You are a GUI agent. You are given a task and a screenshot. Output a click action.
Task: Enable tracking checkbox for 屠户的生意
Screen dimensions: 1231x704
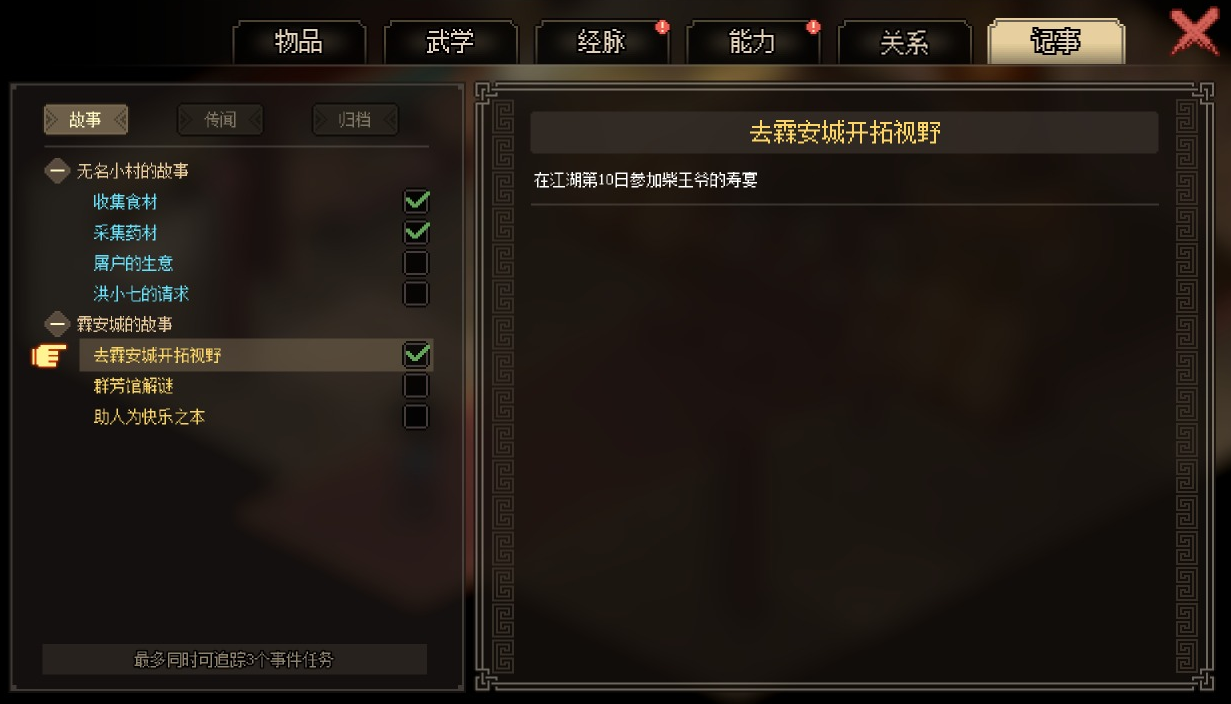(416, 263)
